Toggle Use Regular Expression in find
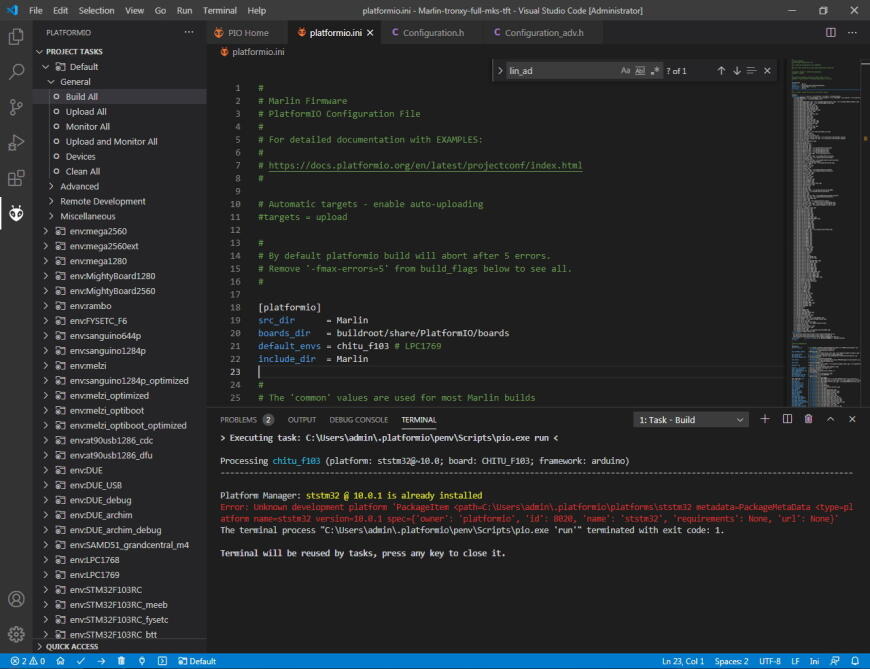 655,70
